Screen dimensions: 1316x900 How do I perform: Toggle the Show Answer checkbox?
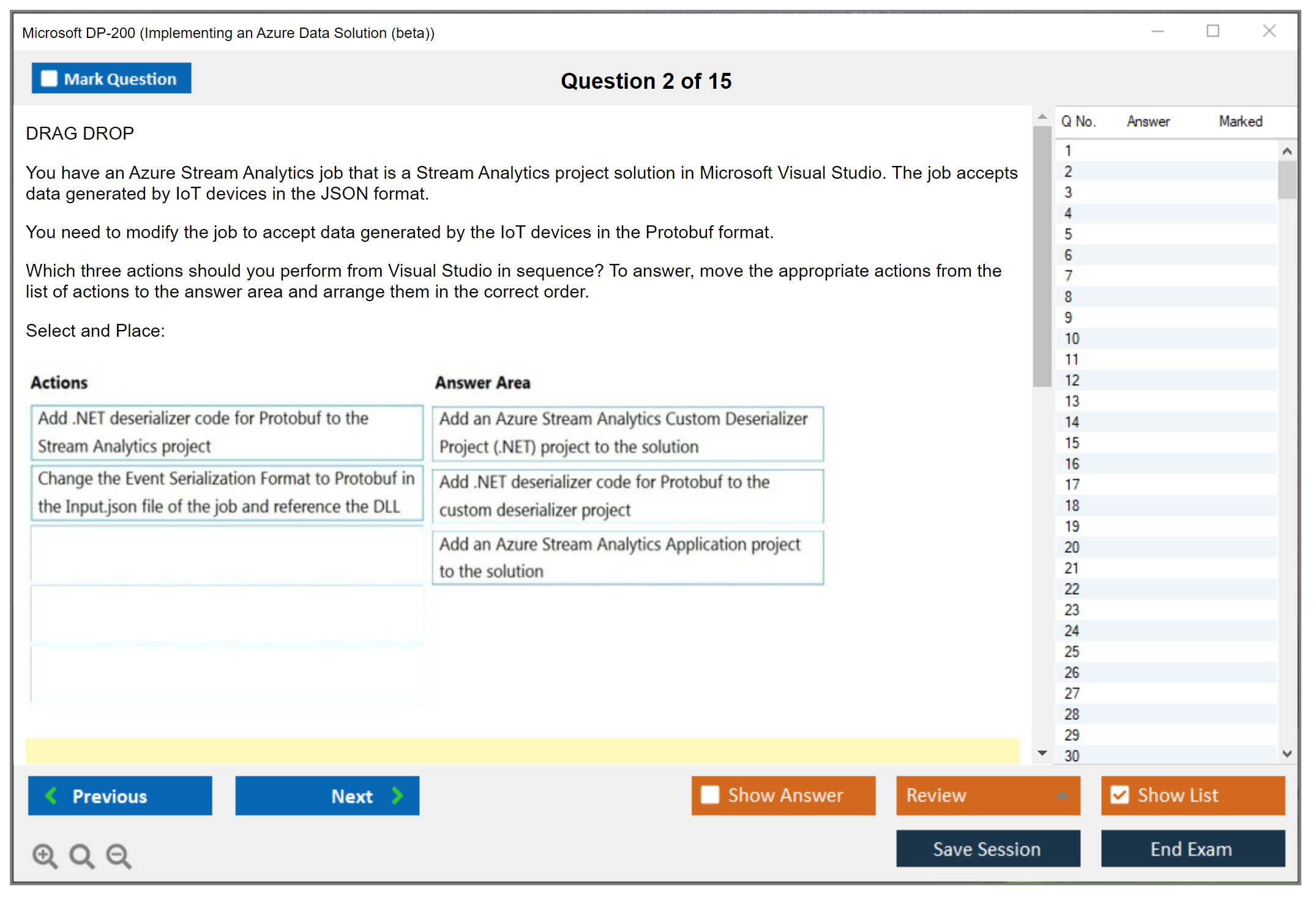(x=710, y=795)
